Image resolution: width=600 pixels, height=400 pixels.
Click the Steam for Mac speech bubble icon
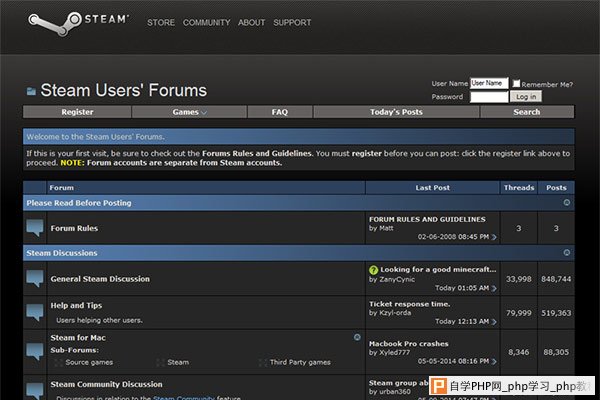click(35, 351)
